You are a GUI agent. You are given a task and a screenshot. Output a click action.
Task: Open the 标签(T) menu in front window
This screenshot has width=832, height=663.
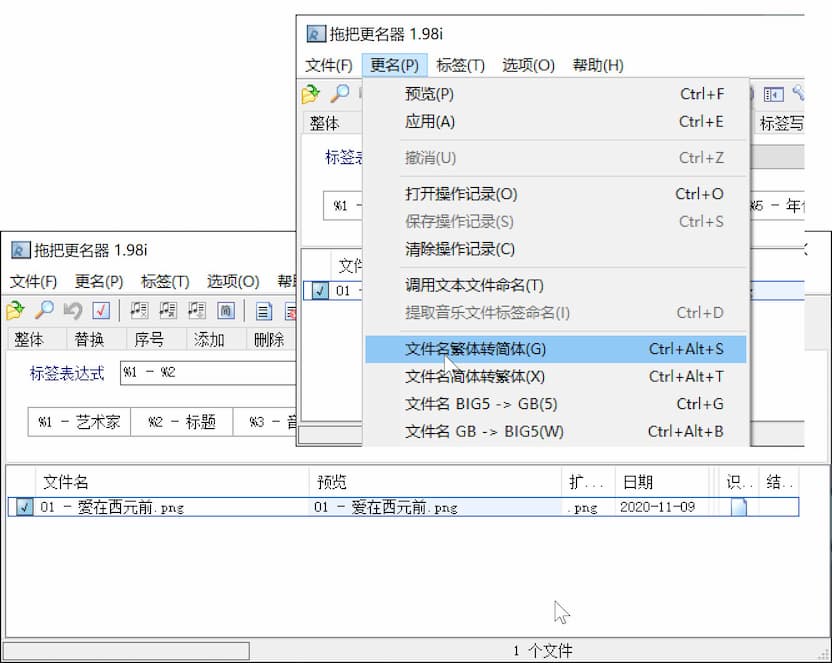point(165,281)
